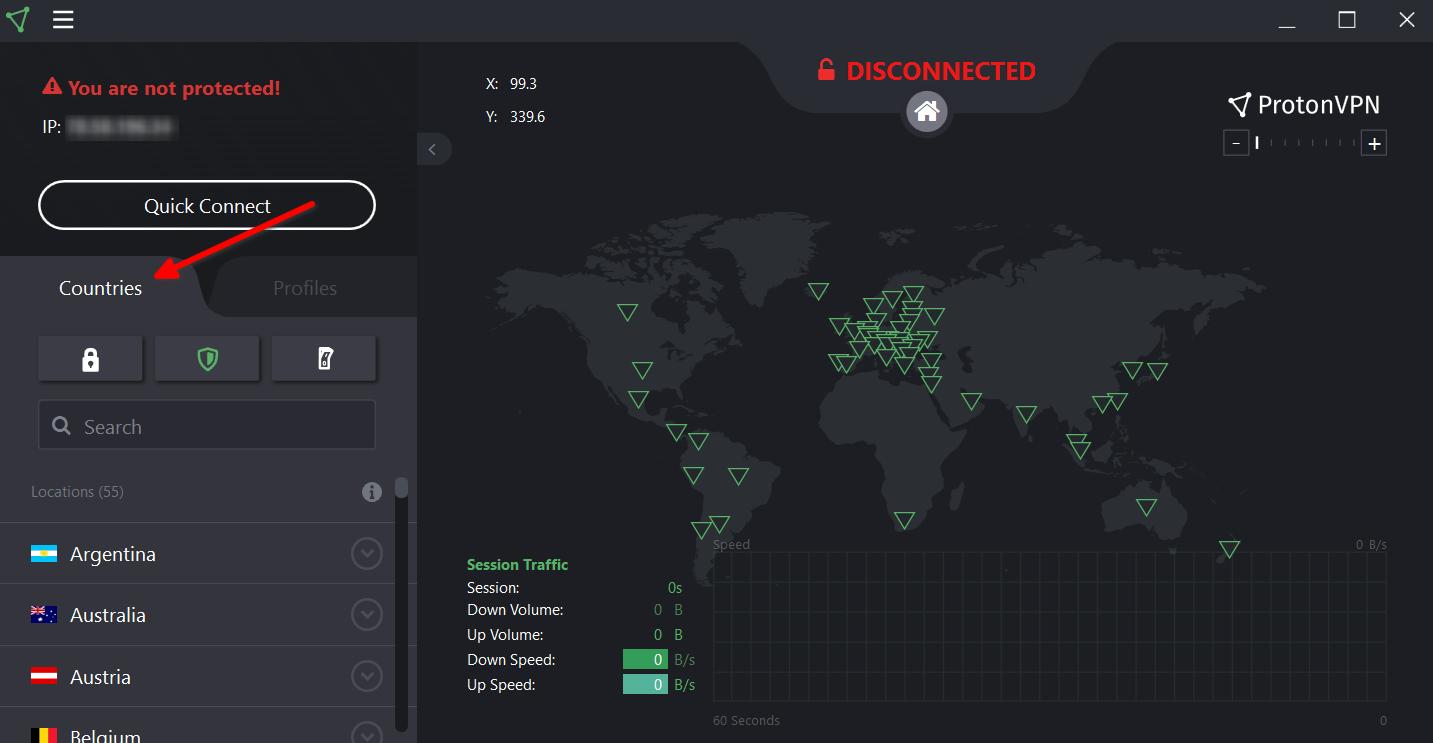Image resolution: width=1433 pixels, height=743 pixels.
Task: Click the Locations (55) label
Action: coord(77,492)
